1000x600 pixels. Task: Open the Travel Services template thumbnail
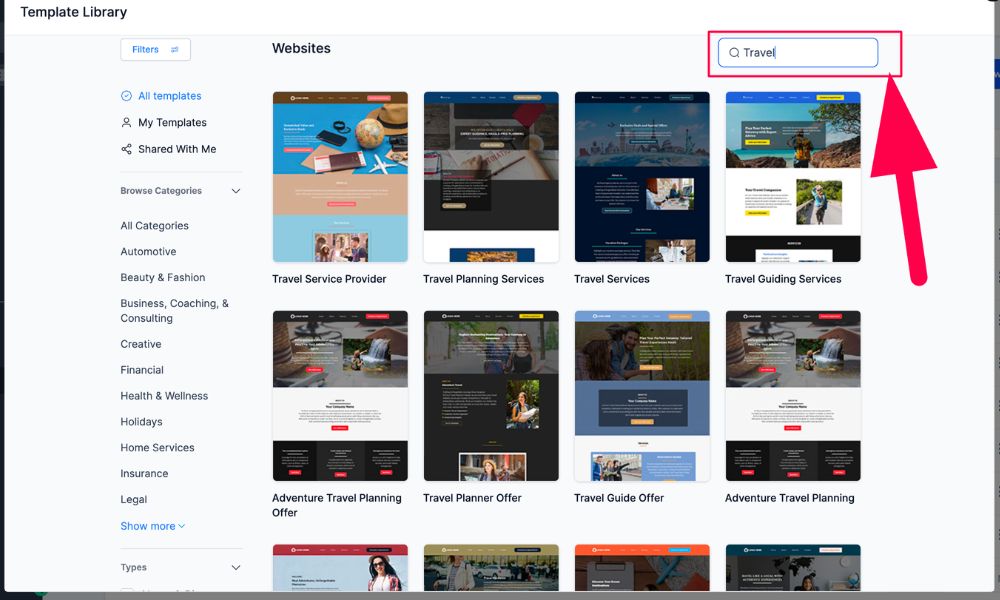[x=642, y=177]
